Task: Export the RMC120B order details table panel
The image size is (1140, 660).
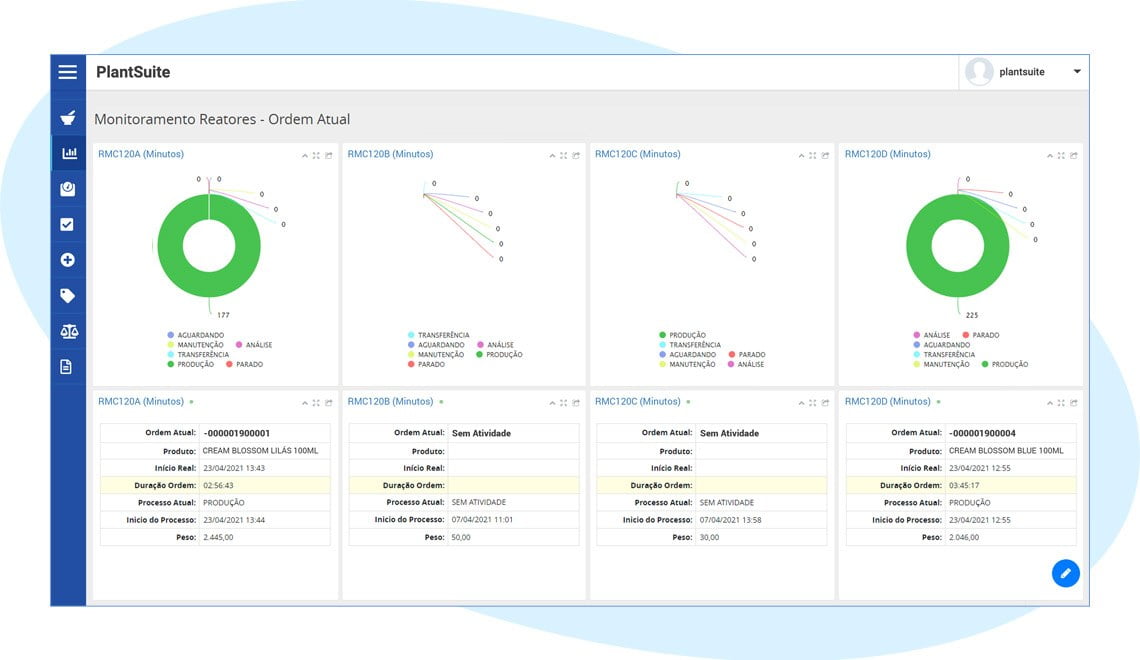Action: coord(576,403)
